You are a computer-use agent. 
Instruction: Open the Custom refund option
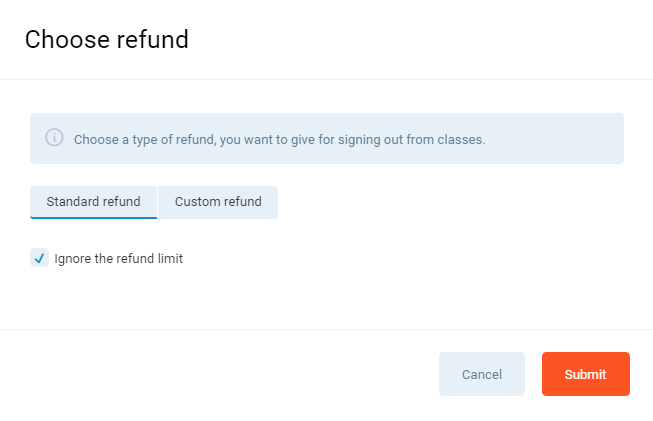tap(218, 202)
